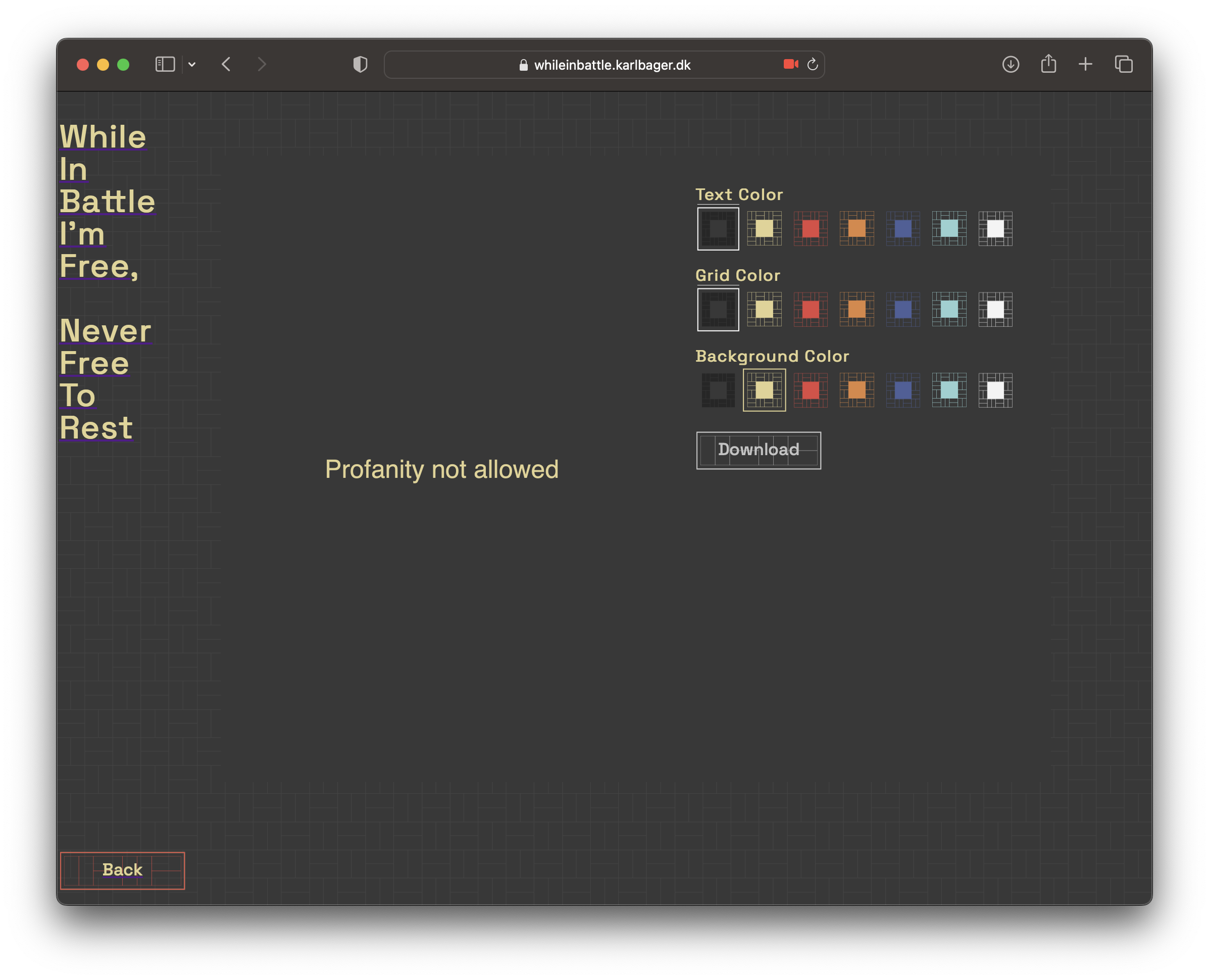Go back with browser back arrow

226,64
